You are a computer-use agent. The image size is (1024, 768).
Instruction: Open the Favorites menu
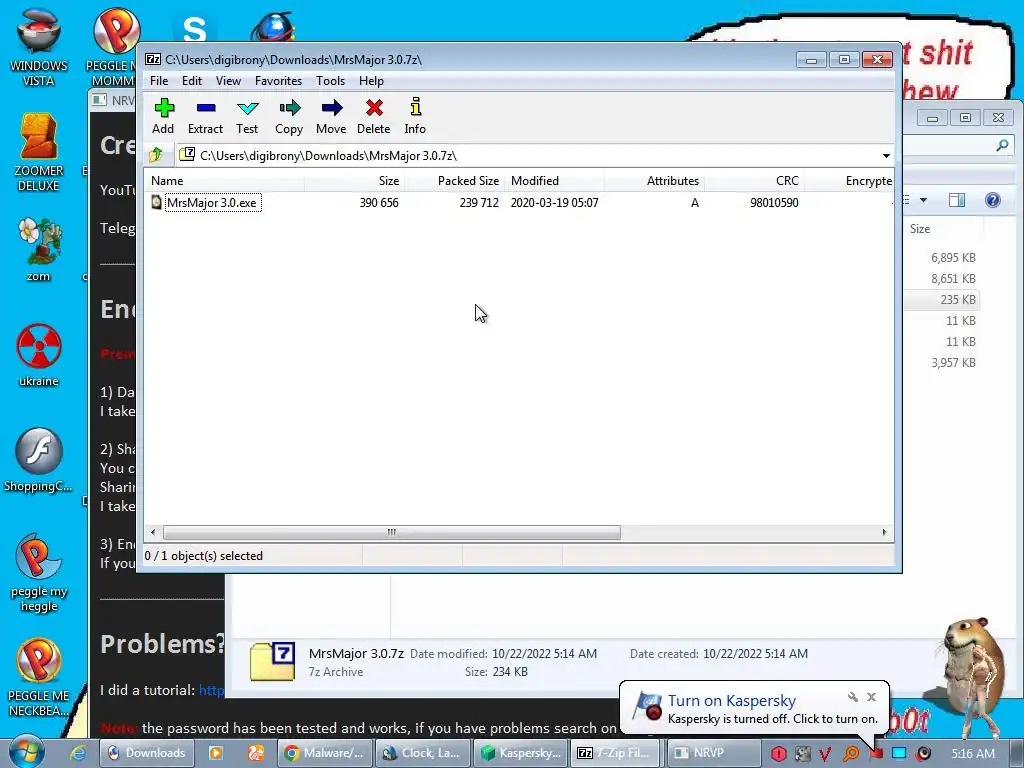(x=278, y=81)
